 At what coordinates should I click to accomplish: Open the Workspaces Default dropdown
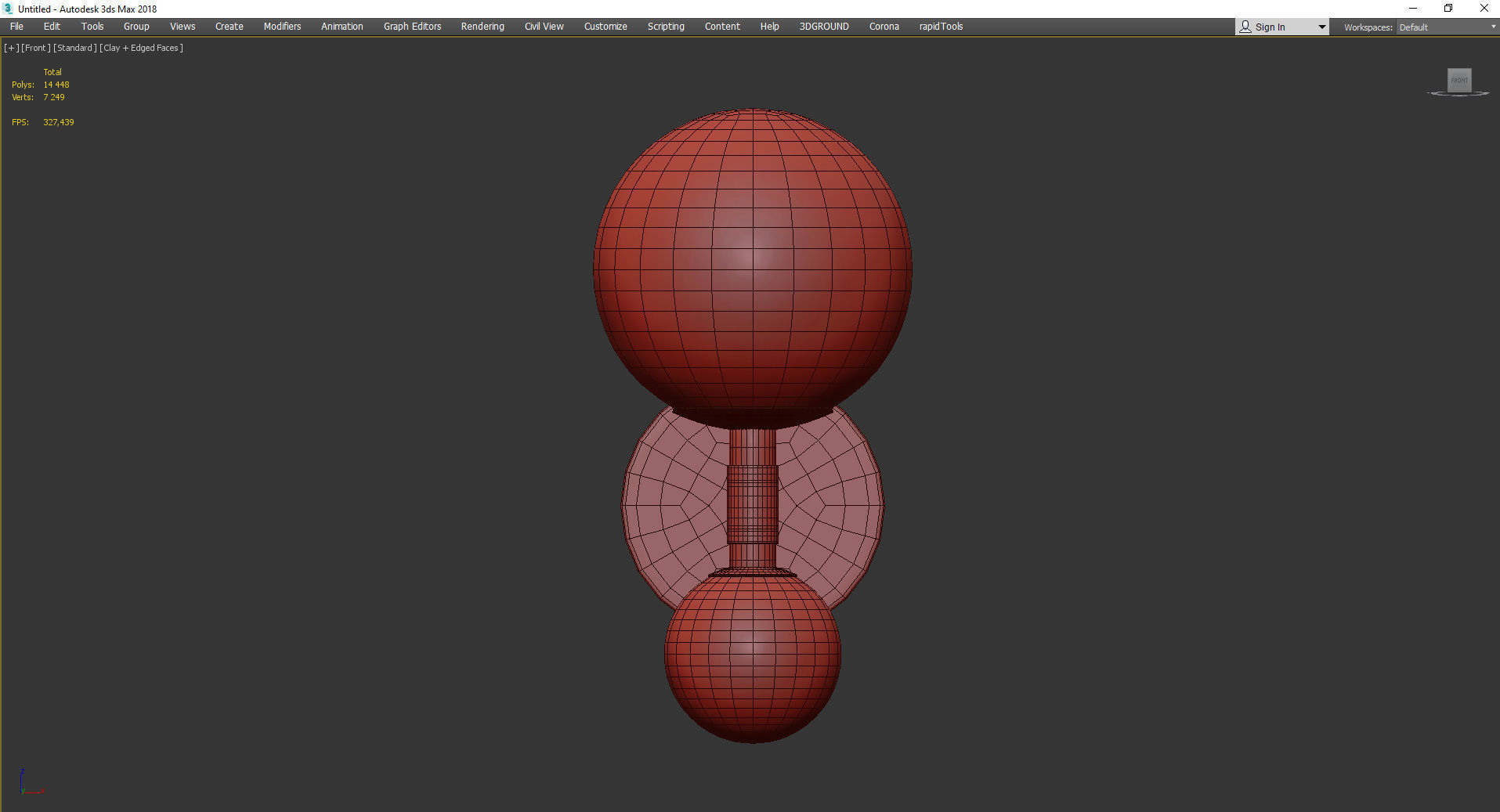tap(1447, 27)
